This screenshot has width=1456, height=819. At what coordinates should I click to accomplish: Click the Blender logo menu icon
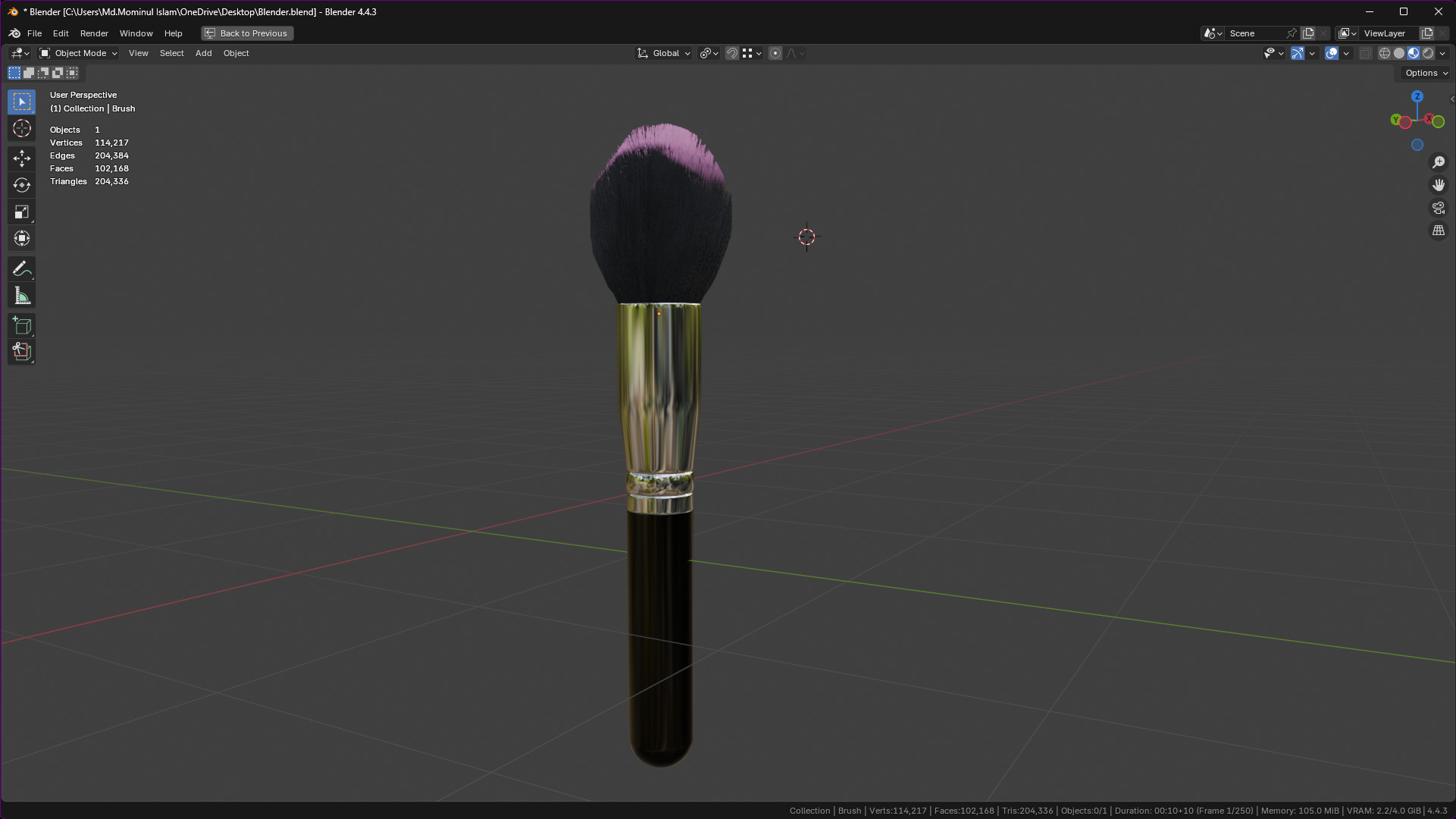pos(14,33)
